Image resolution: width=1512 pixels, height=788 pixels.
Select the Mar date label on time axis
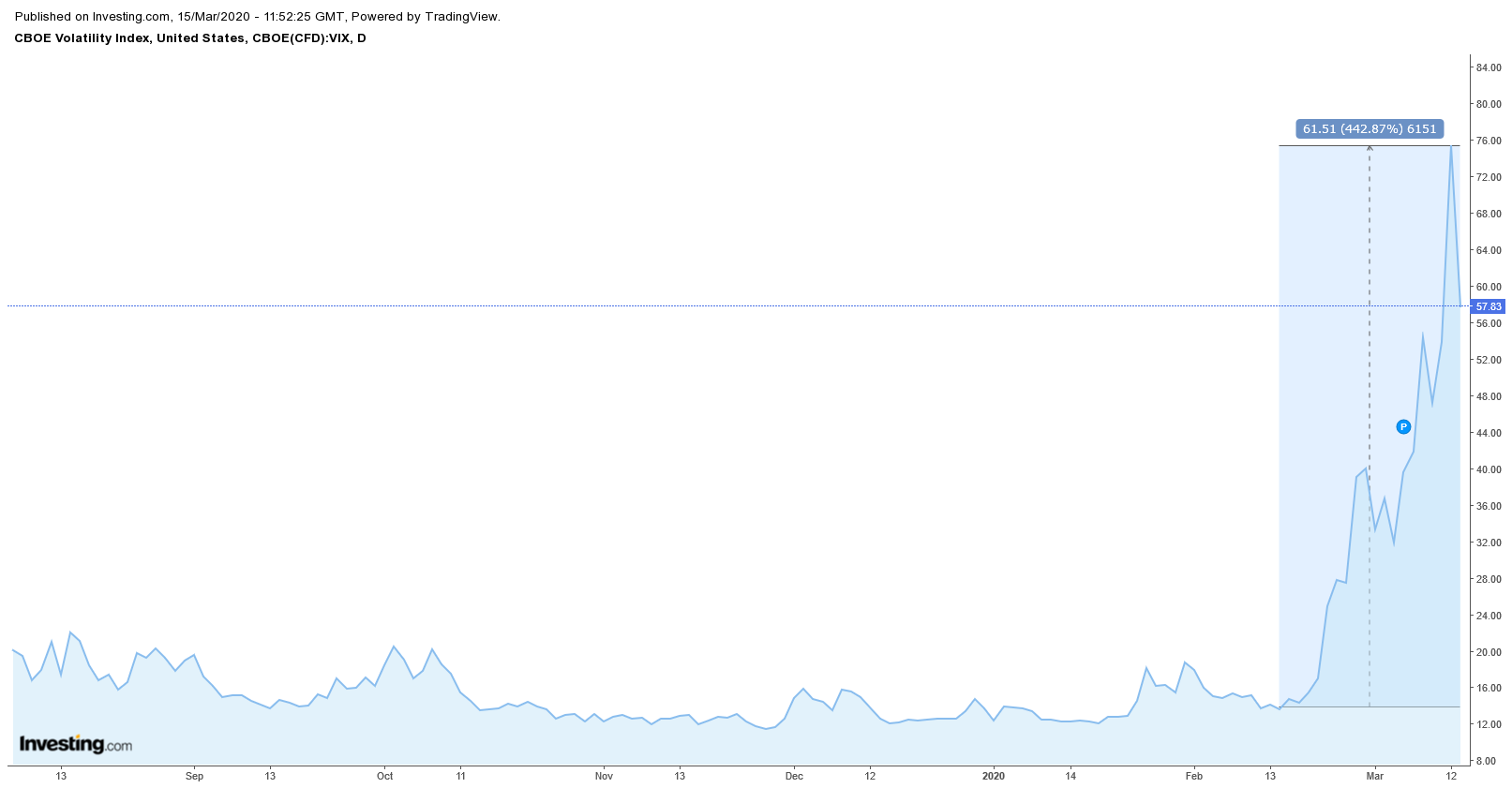(x=1374, y=776)
